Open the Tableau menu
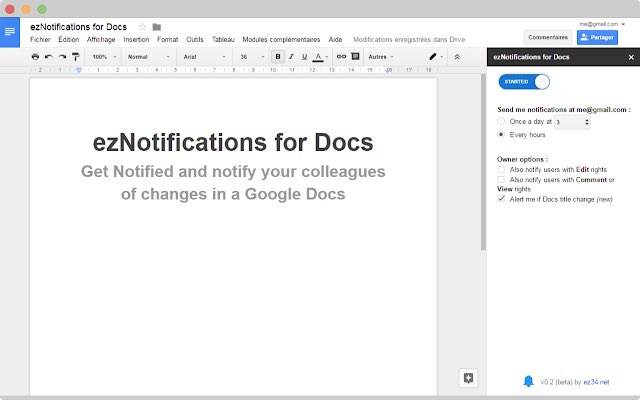 coord(223,40)
